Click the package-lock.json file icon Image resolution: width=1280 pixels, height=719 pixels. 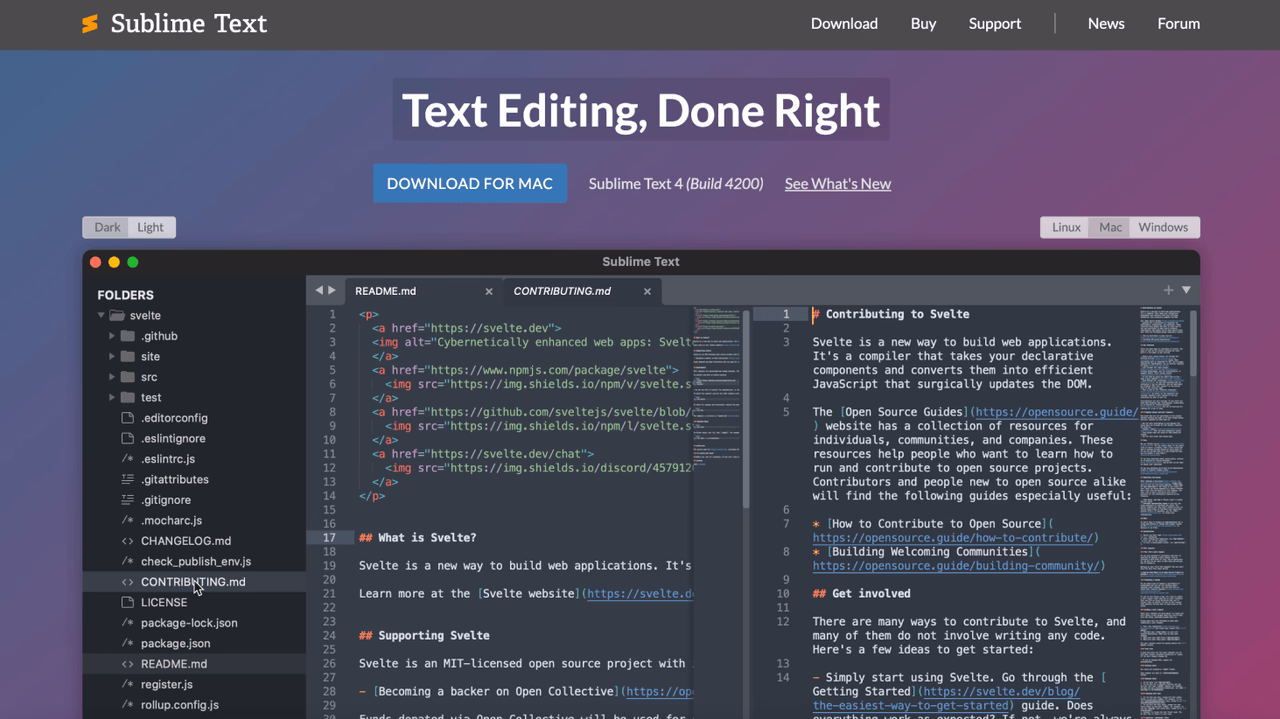[x=127, y=623]
